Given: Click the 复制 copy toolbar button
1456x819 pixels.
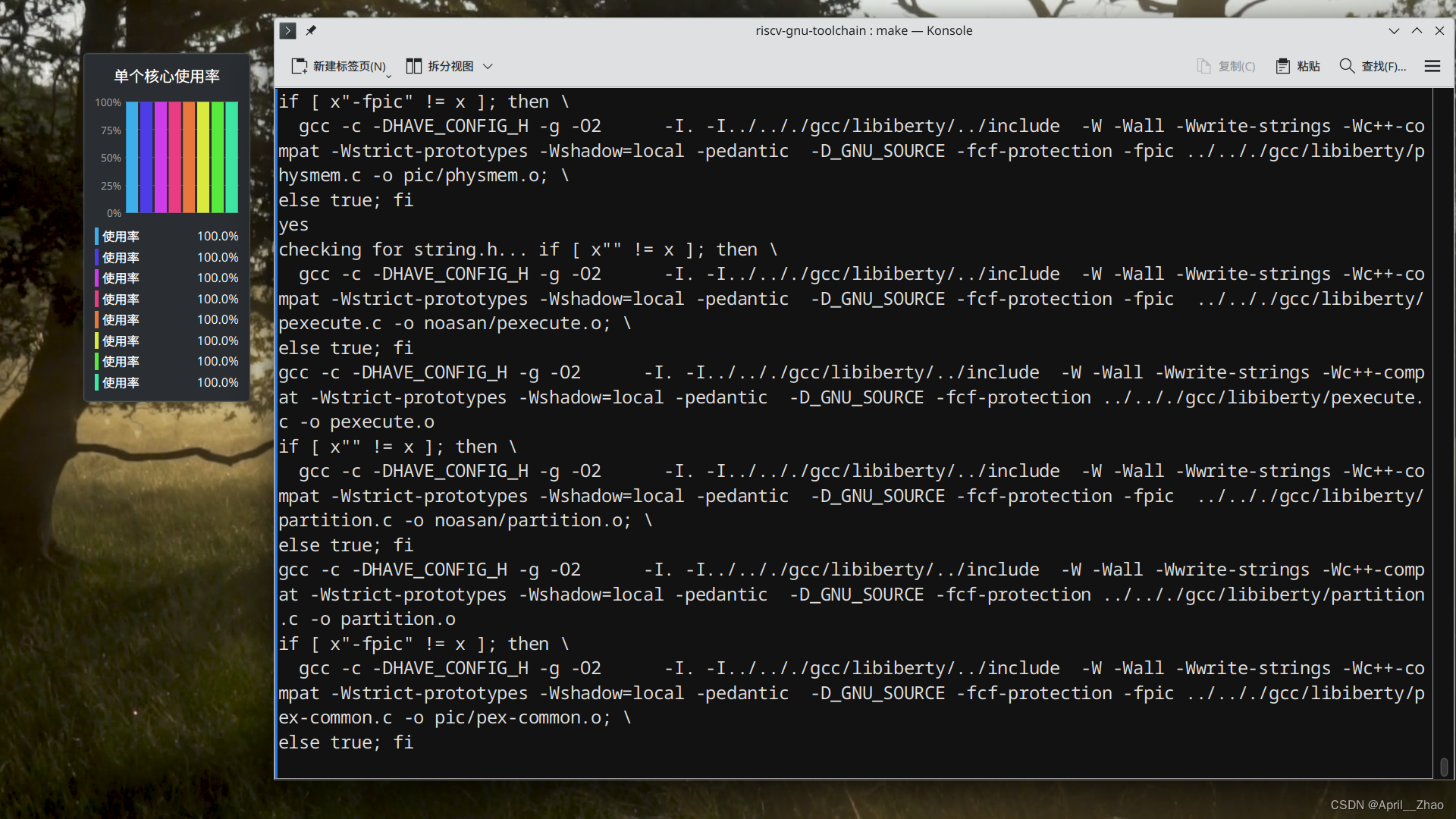Looking at the screenshot, I should pyautogui.click(x=1226, y=67).
